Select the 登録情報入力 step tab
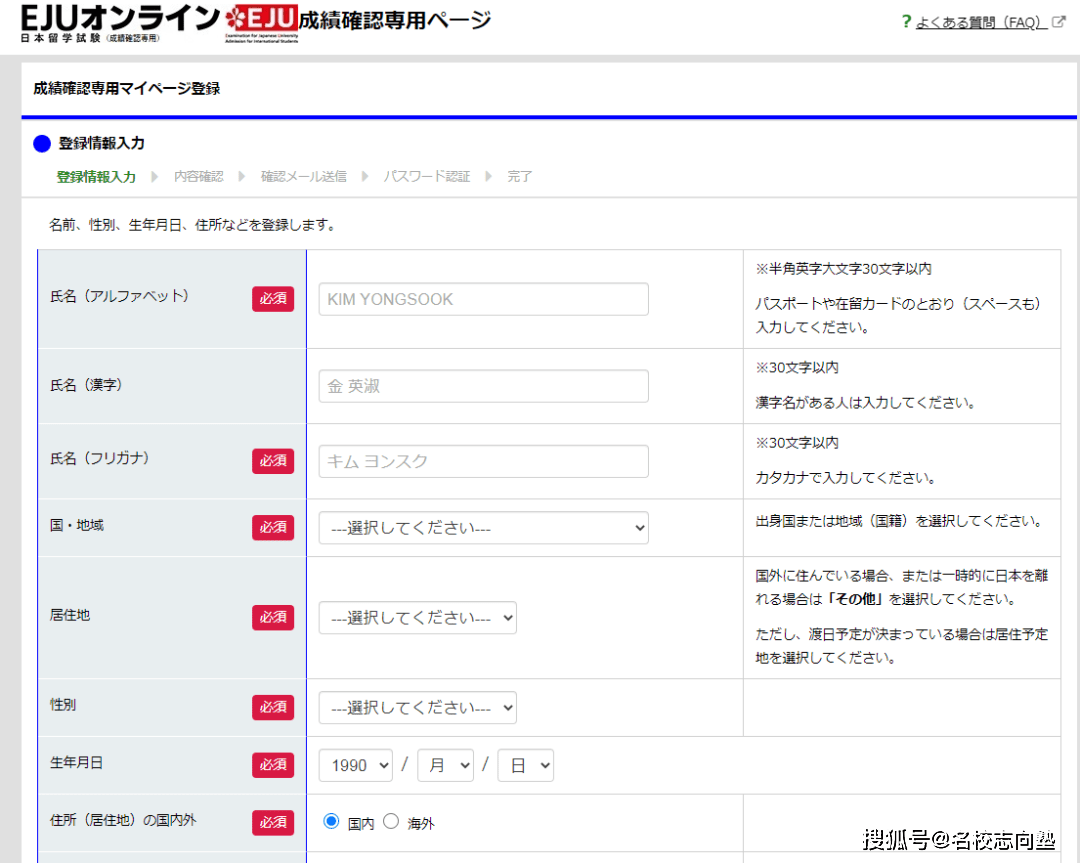 tap(96, 177)
